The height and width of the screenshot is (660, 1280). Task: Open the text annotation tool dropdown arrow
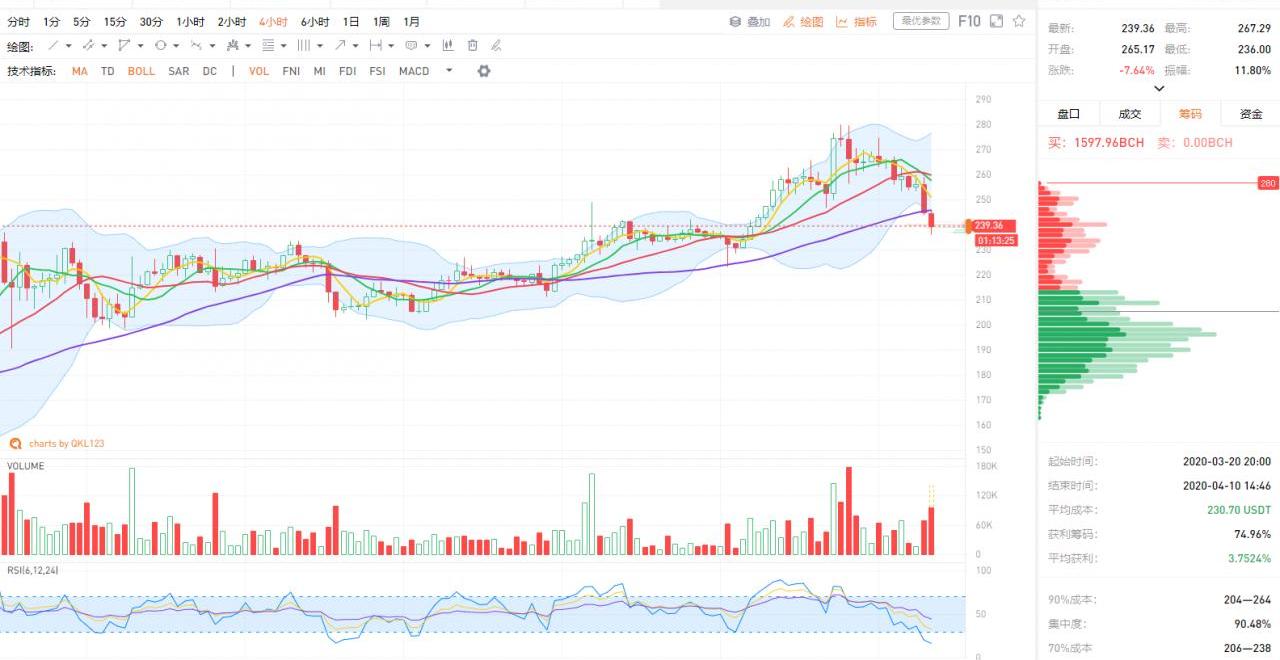point(428,46)
